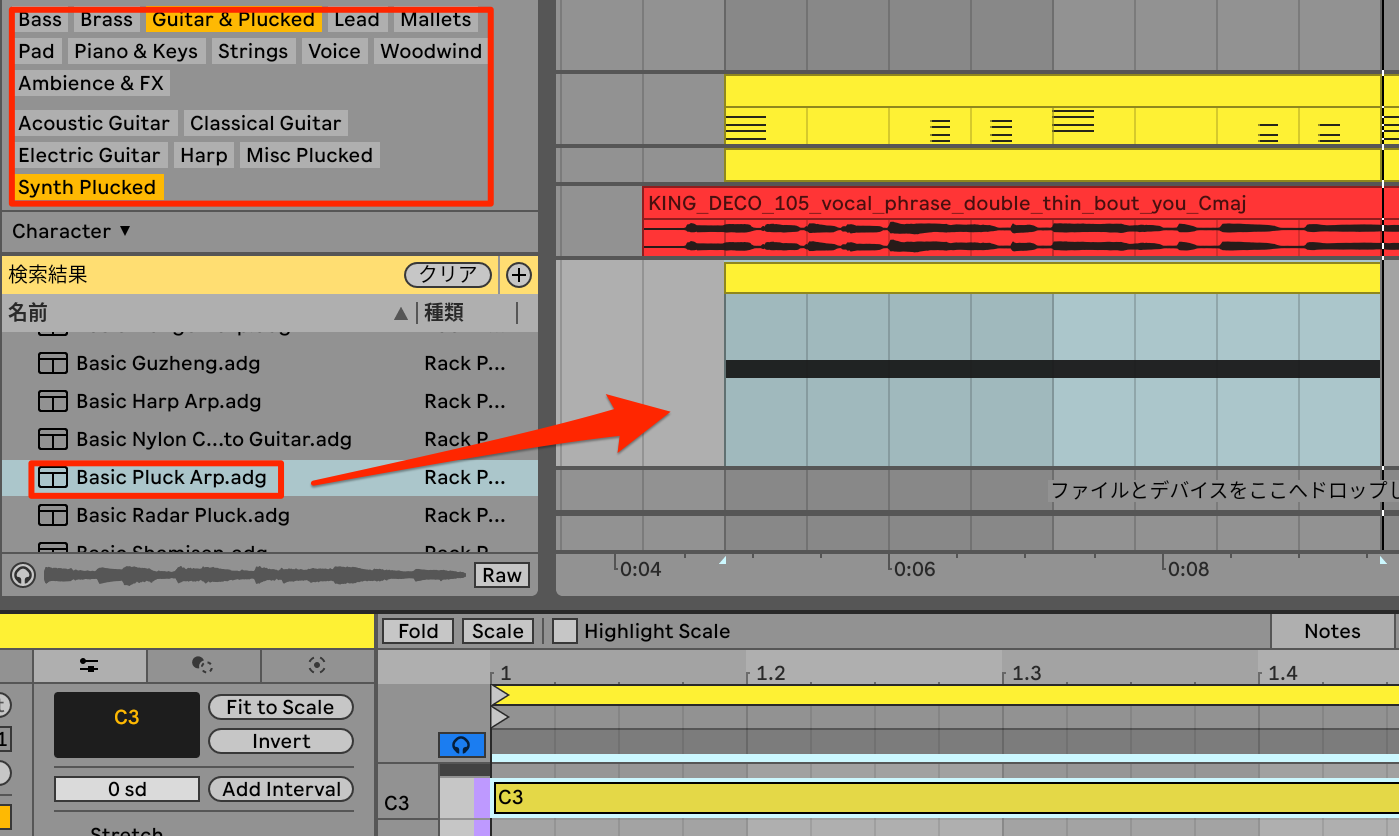This screenshot has height=836, width=1399.
Task: Click the 0:06 mark on time ruler
Action: tap(914, 569)
